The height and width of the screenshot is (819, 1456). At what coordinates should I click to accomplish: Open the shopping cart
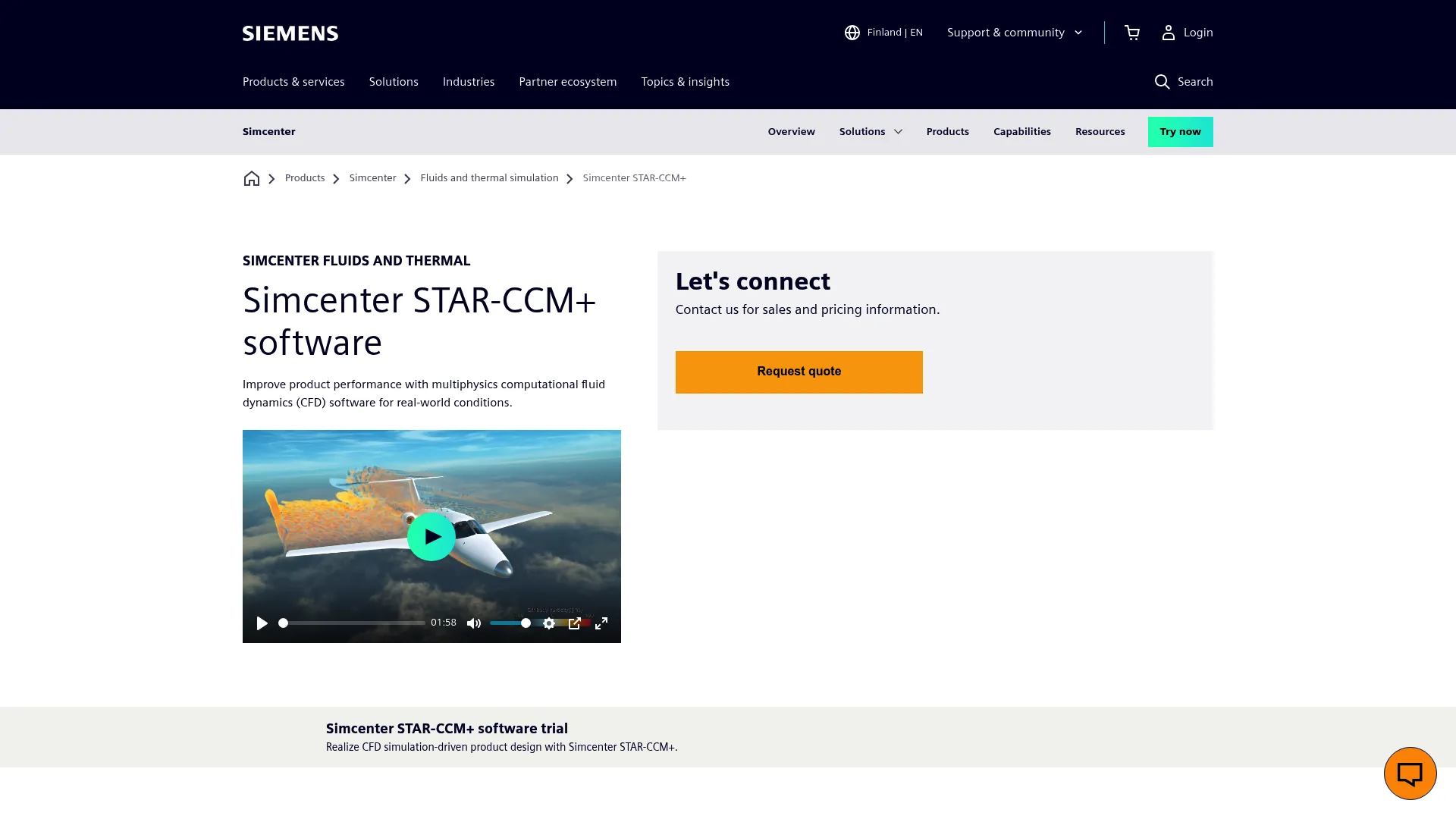[x=1132, y=33]
